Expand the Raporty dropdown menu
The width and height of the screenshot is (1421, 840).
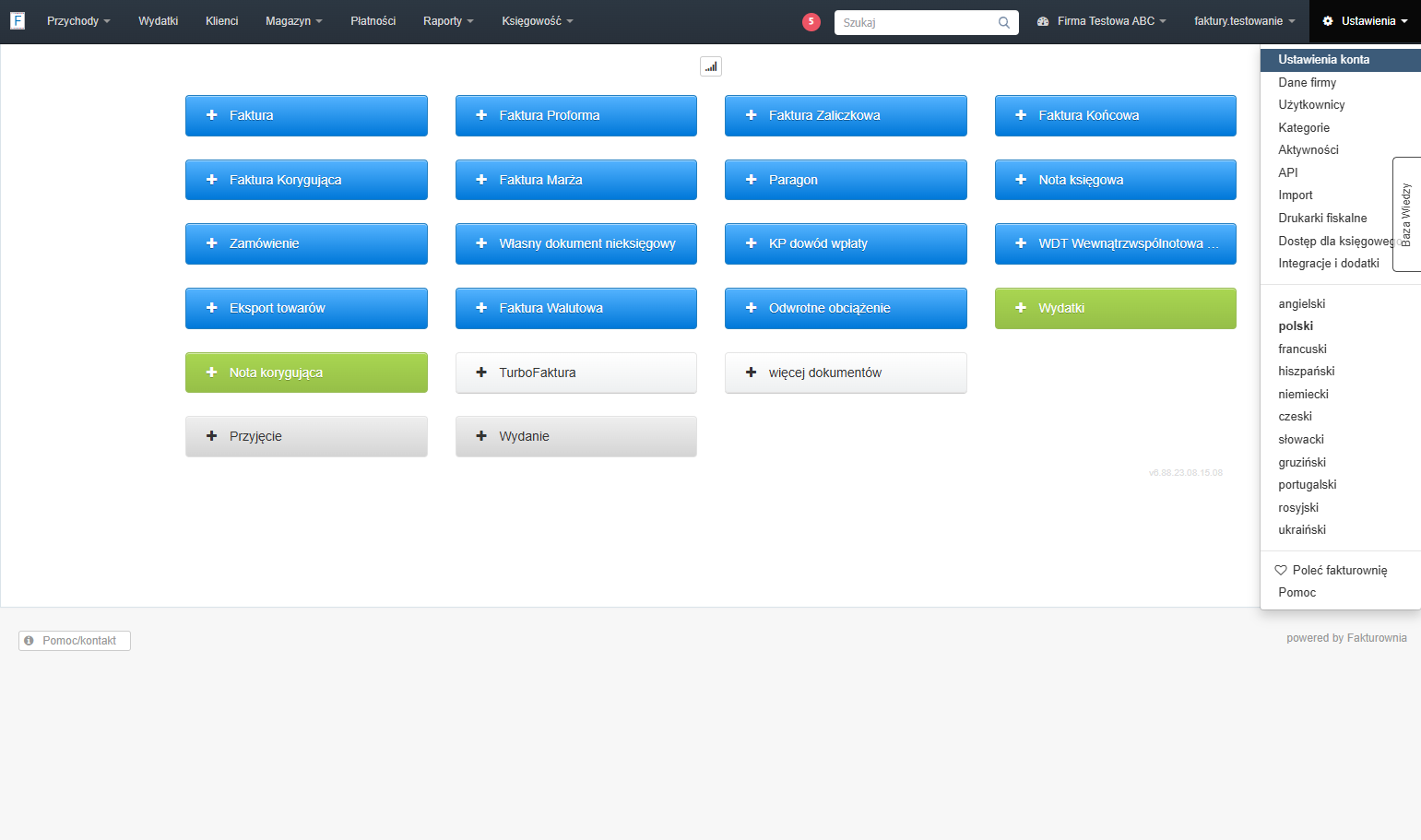click(448, 21)
